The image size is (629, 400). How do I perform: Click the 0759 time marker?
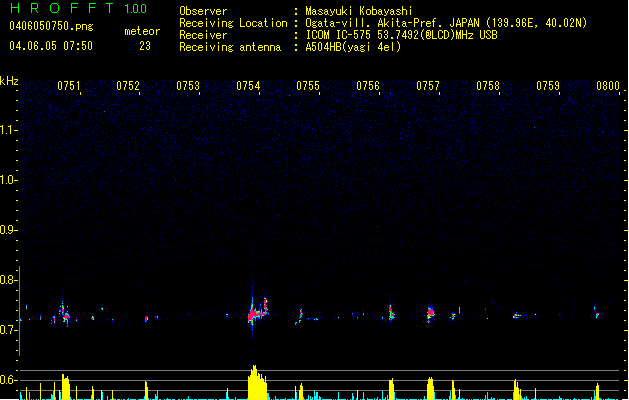pos(548,86)
